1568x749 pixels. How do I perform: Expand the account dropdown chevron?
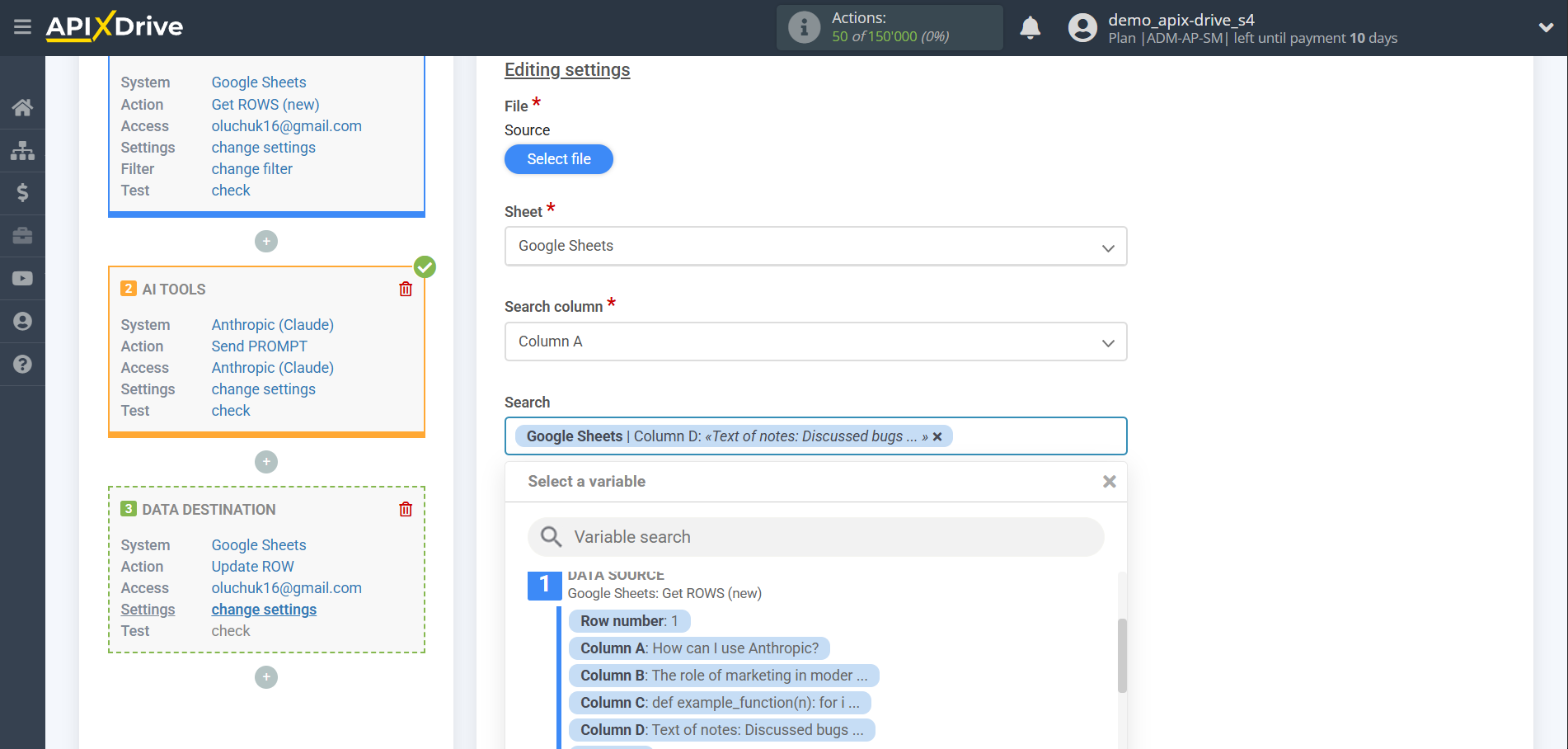pos(1546,27)
